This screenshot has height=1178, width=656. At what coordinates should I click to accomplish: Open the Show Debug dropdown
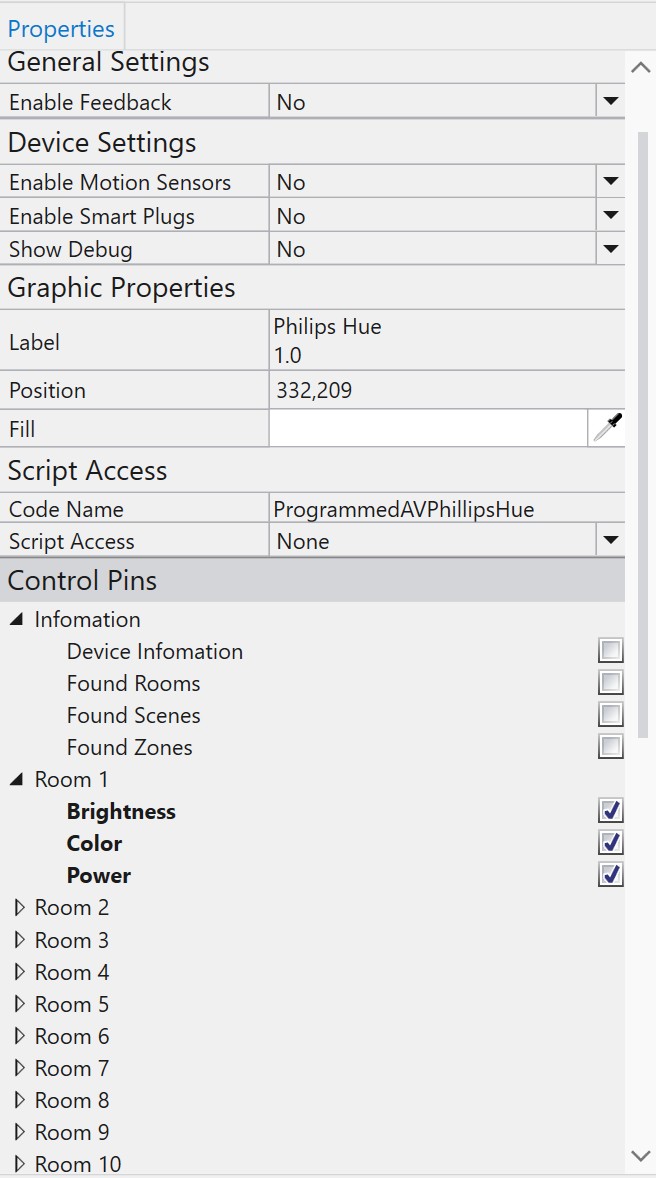coord(610,249)
